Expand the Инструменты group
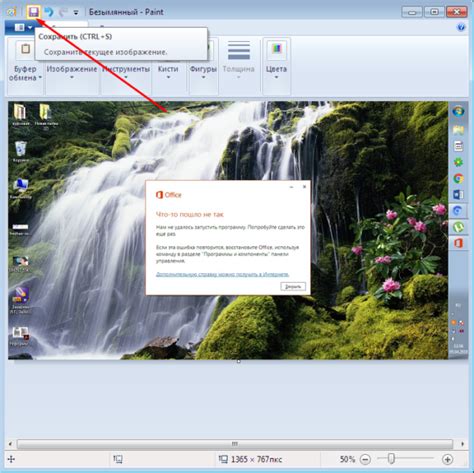Screen dimensions: 474x473 [x=126, y=73]
